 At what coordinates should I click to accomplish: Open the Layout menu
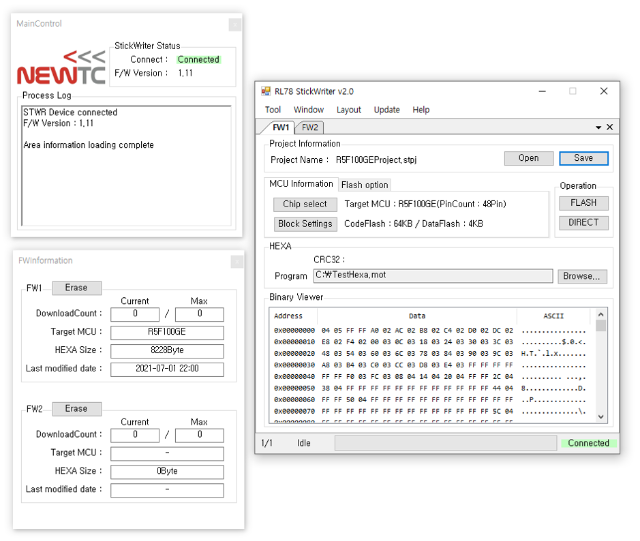pos(349,110)
